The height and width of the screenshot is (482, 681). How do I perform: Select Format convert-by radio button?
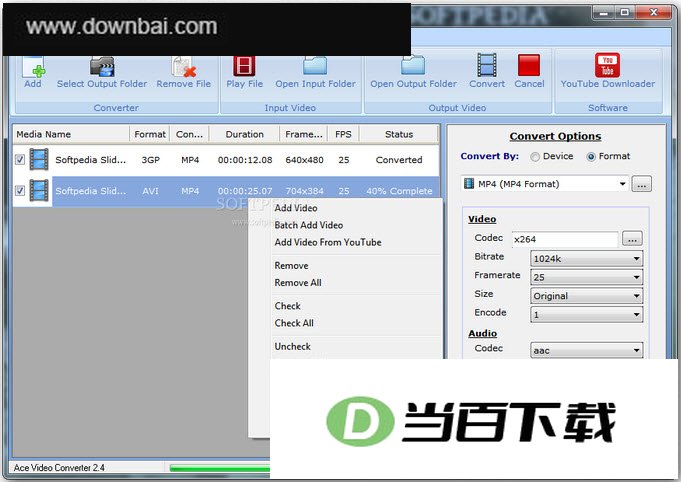pos(591,157)
